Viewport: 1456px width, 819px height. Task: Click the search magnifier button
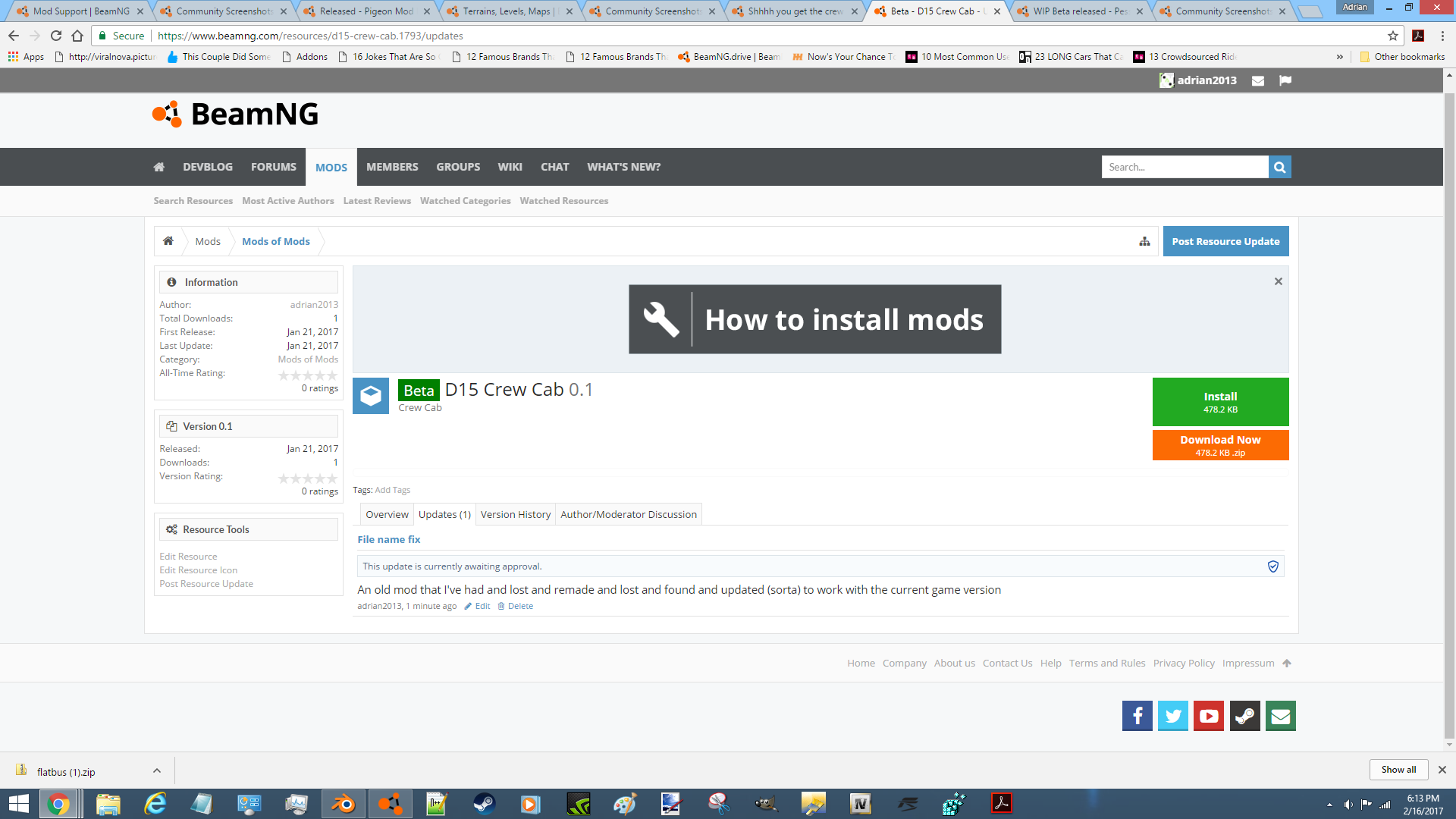click(1279, 167)
